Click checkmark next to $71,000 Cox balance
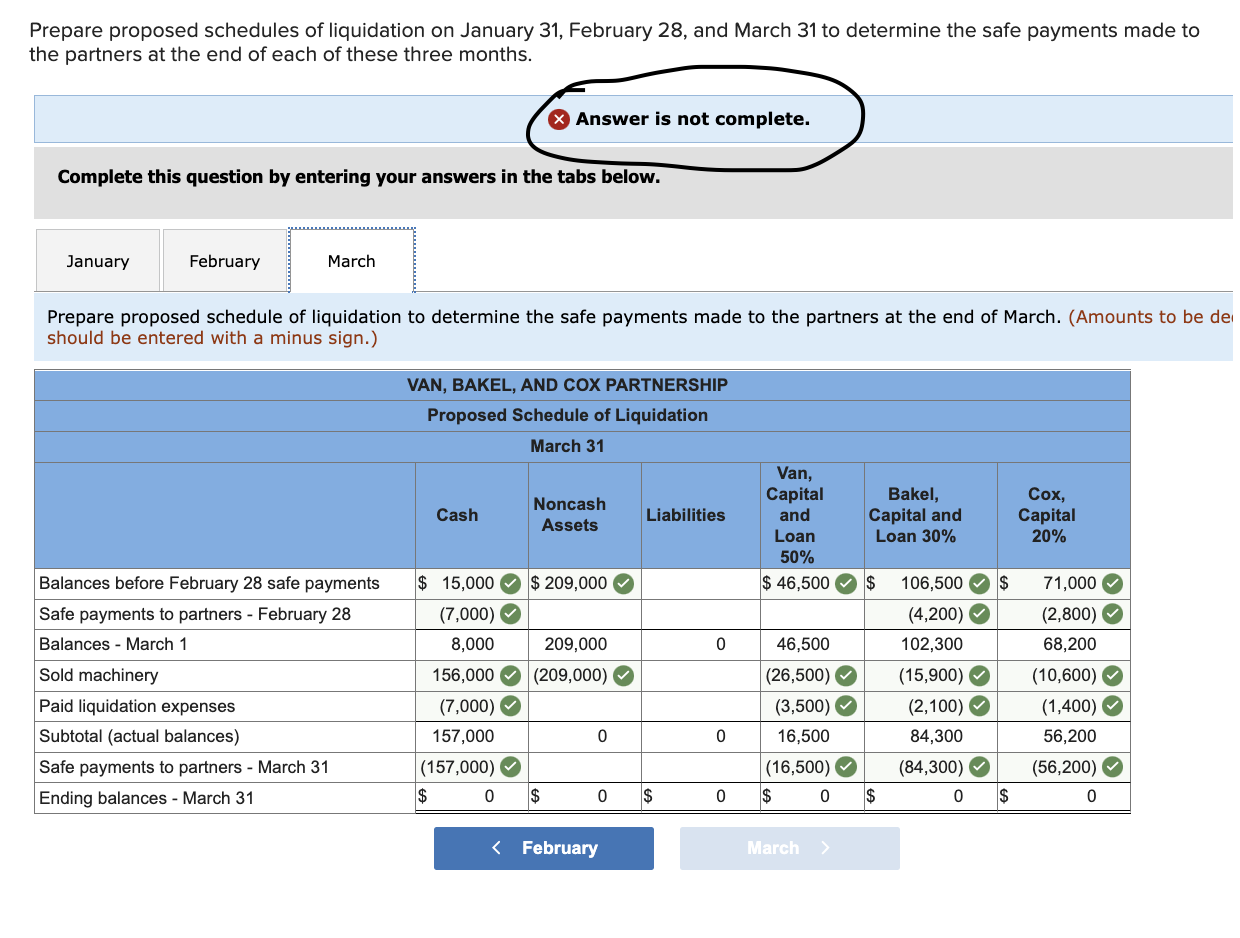The width and height of the screenshot is (1240, 938). pos(1110,583)
